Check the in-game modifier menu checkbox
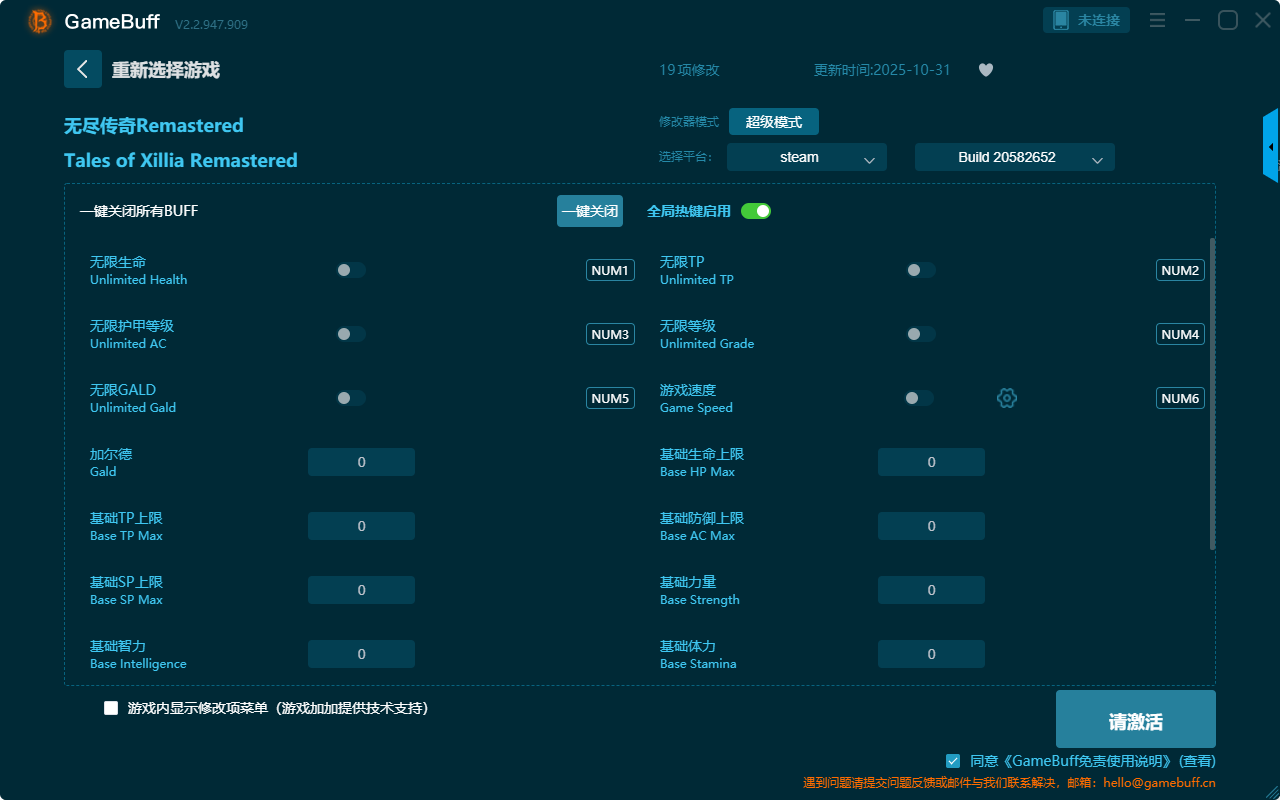 point(111,708)
